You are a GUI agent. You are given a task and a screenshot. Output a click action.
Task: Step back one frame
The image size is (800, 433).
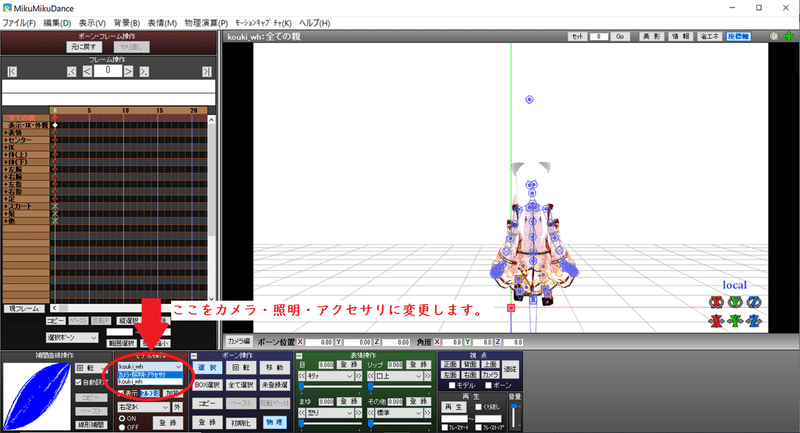pyautogui.click(x=87, y=71)
